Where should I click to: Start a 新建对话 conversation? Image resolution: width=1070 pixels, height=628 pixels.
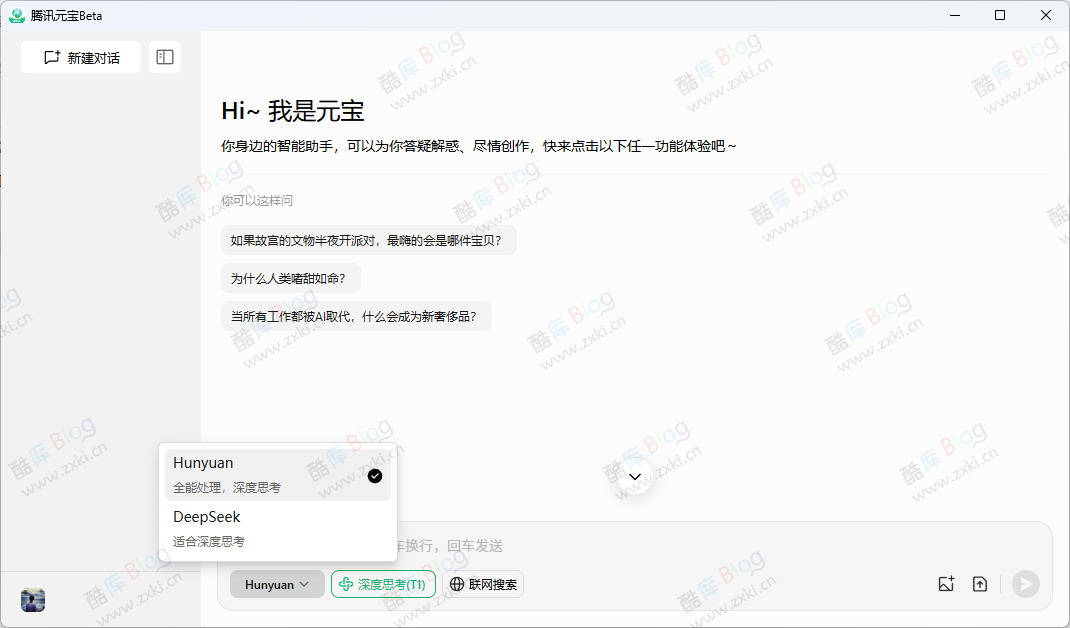(x=80, y=57)
